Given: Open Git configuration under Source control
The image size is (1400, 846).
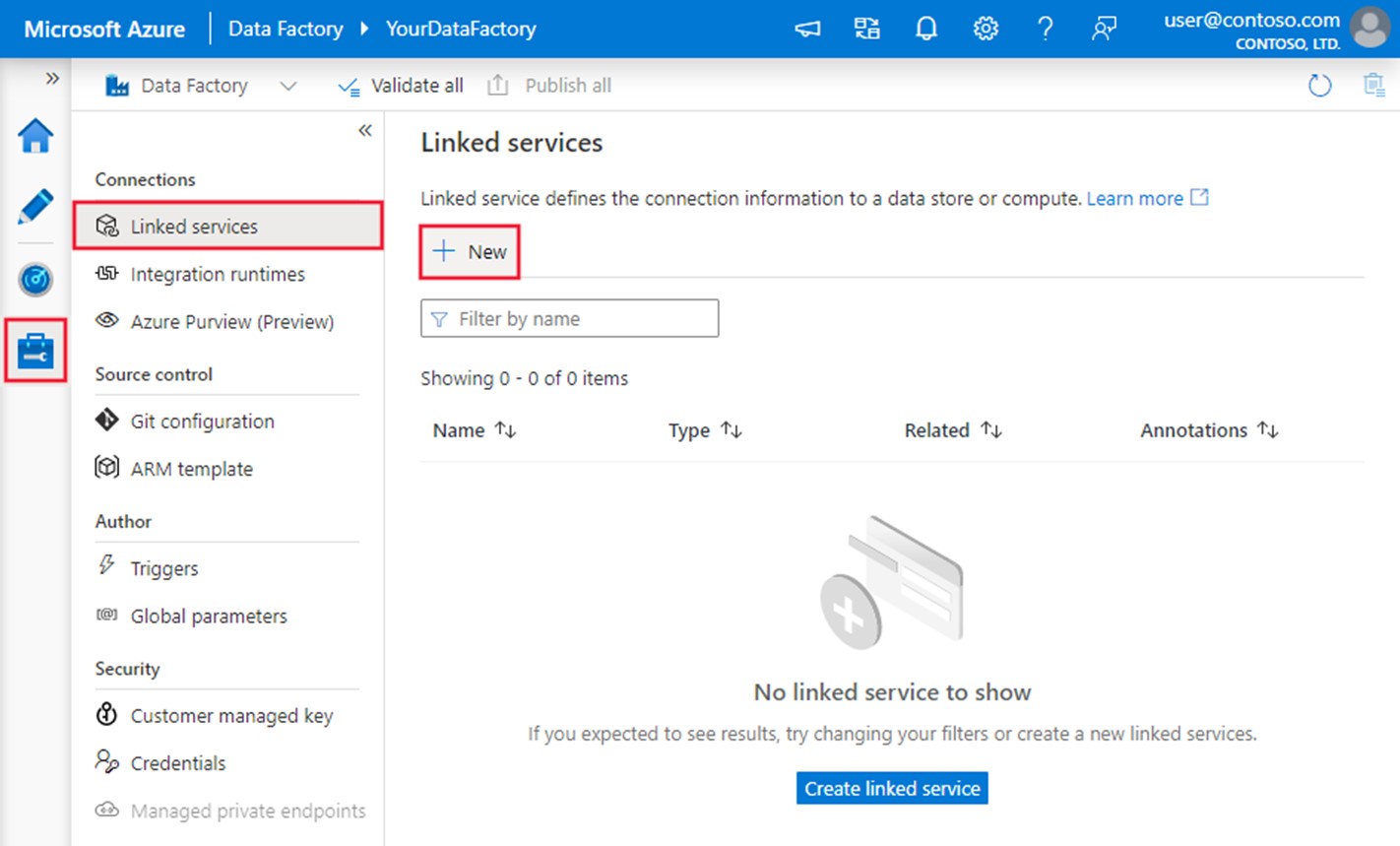Looking at the screenshot, I should coord(202,421).
